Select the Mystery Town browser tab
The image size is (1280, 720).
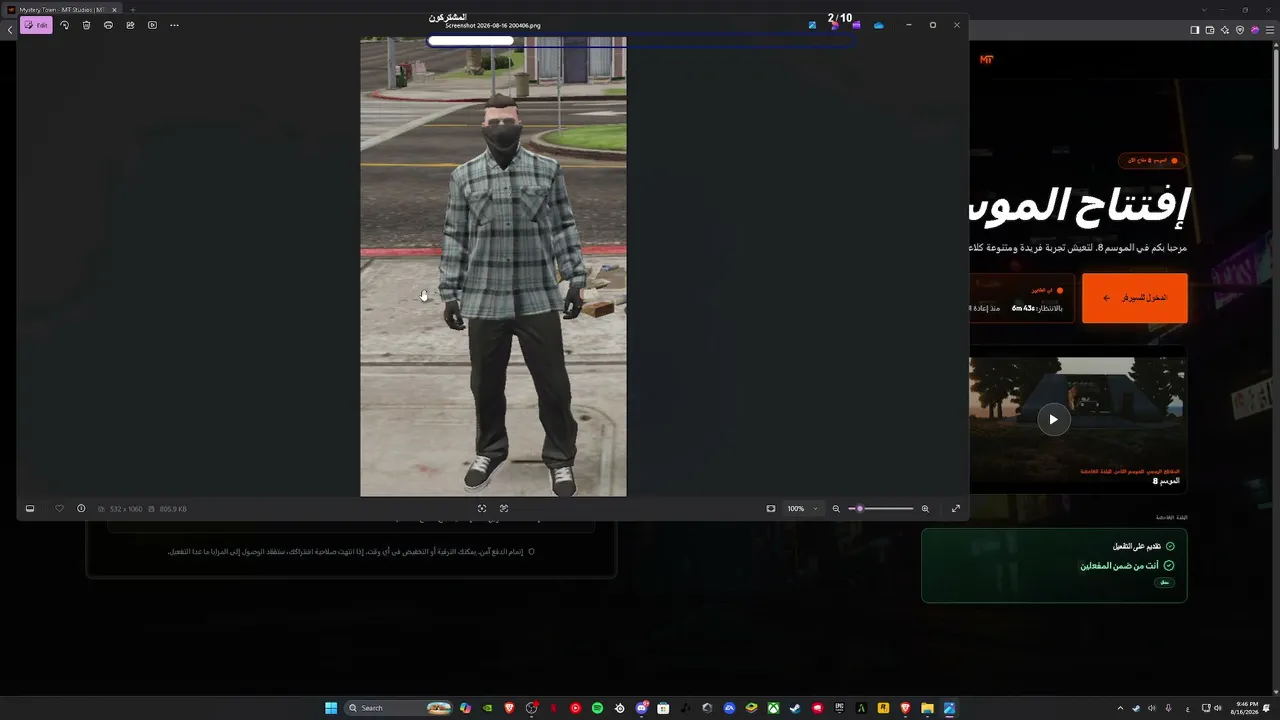pos(60,10)
